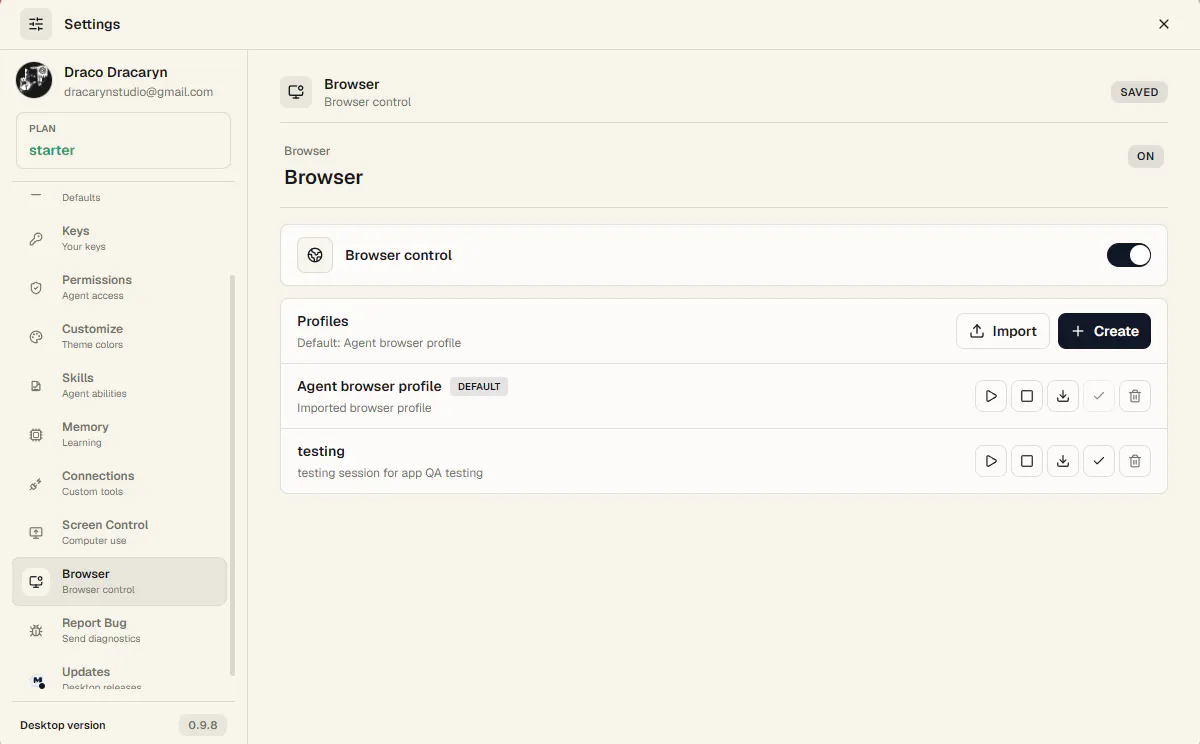Create a new browser profile
The height and width of the screenshot is (744, 1200).
[1104, 331]
